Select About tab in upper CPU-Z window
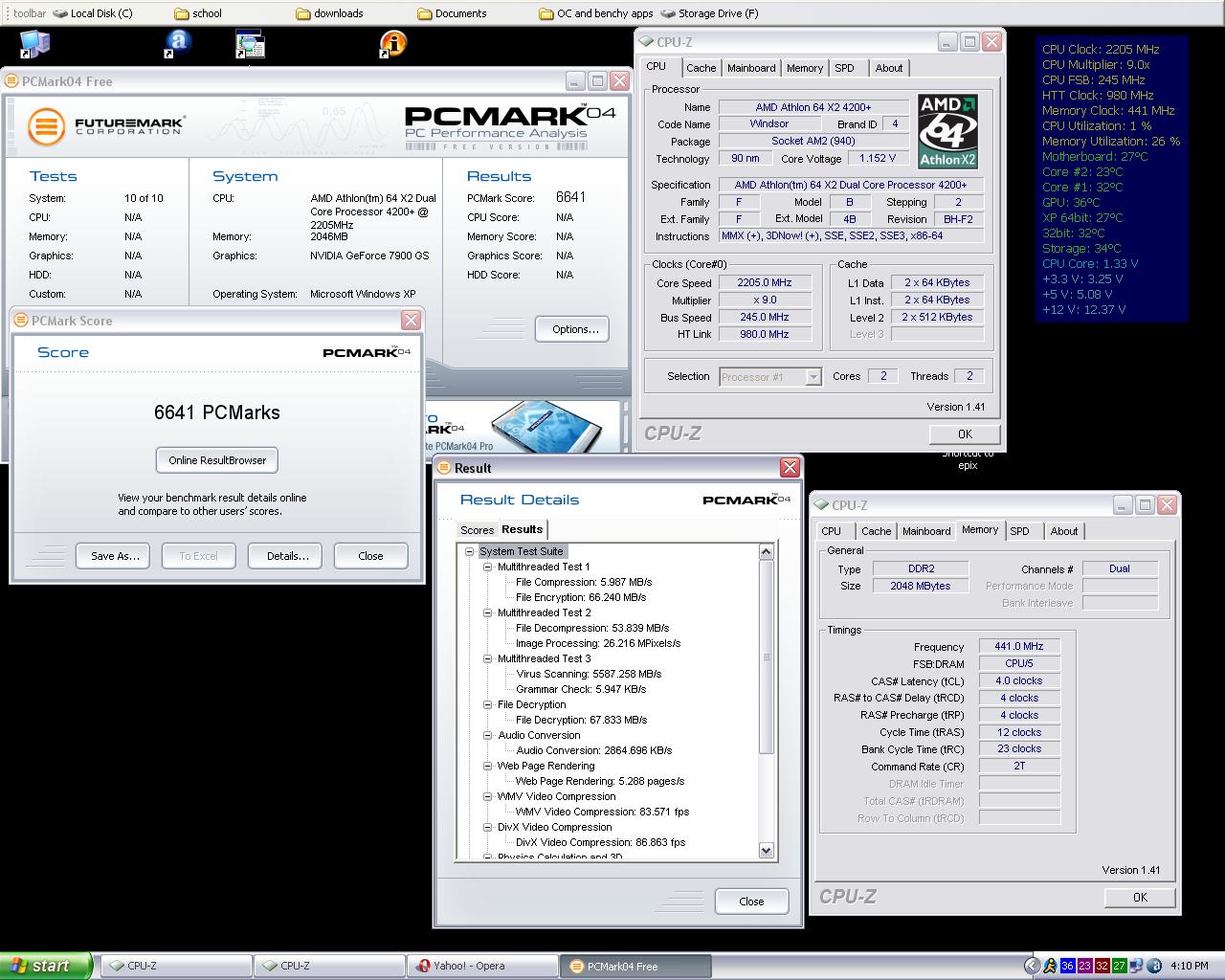 [x=889, y=68]
